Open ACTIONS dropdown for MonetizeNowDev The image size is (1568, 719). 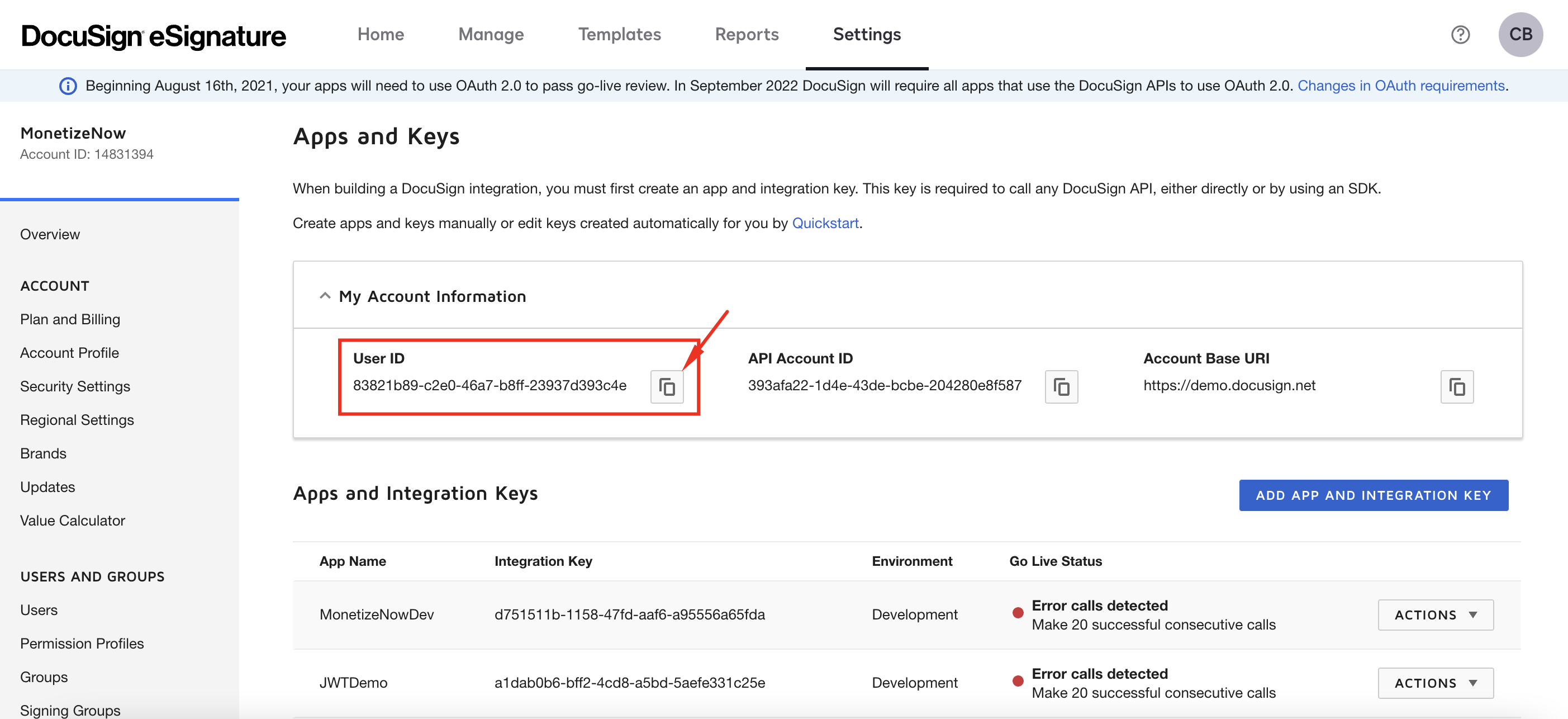(1436, 615)
